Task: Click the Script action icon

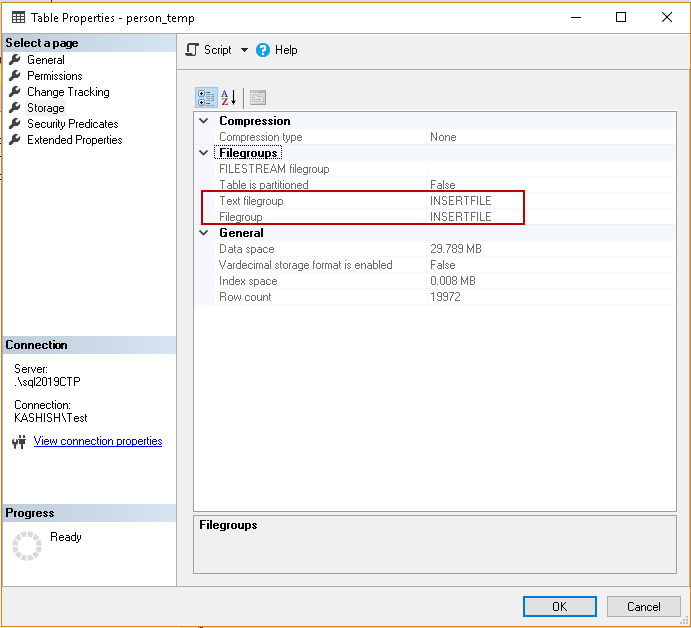Action: tap(193, 50)
